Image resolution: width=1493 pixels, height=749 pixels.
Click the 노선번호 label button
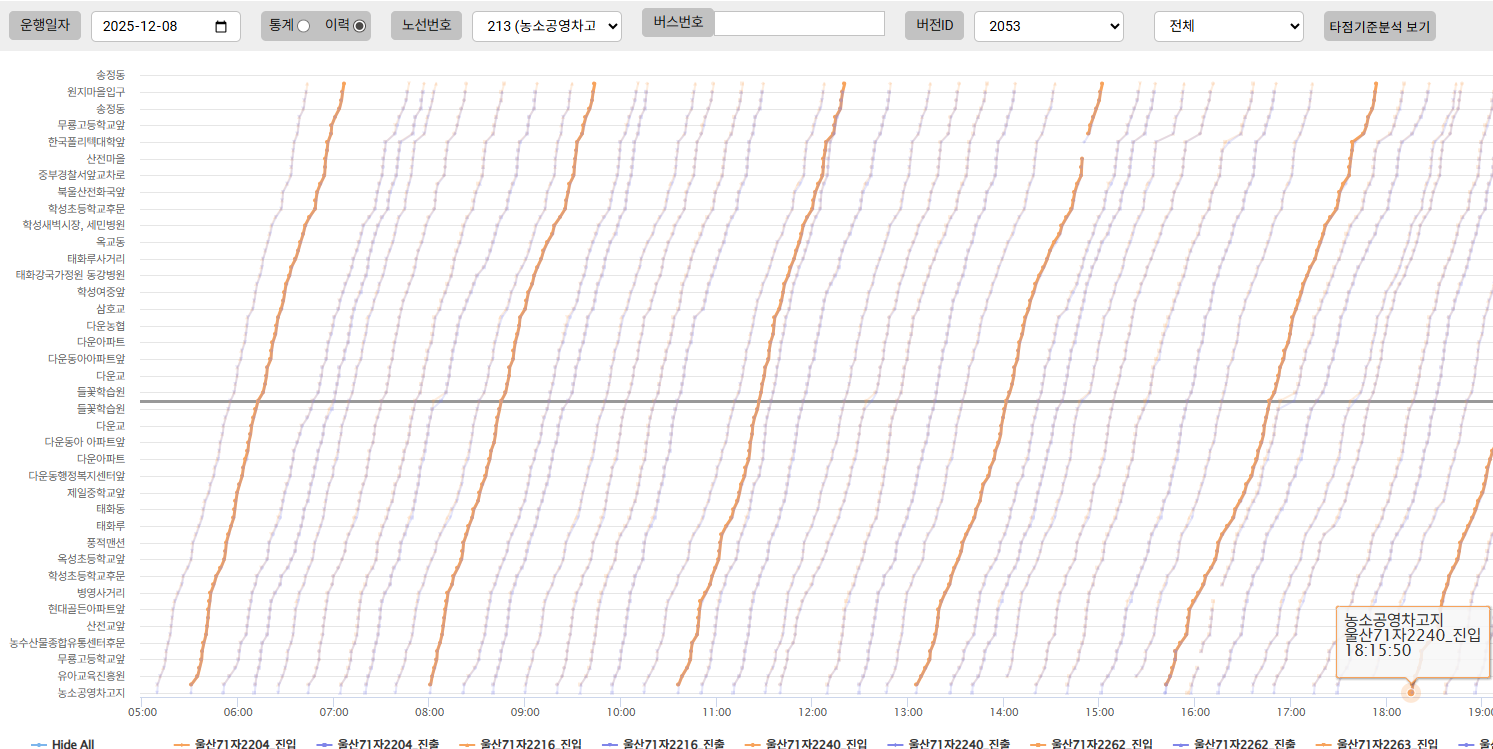426,26
